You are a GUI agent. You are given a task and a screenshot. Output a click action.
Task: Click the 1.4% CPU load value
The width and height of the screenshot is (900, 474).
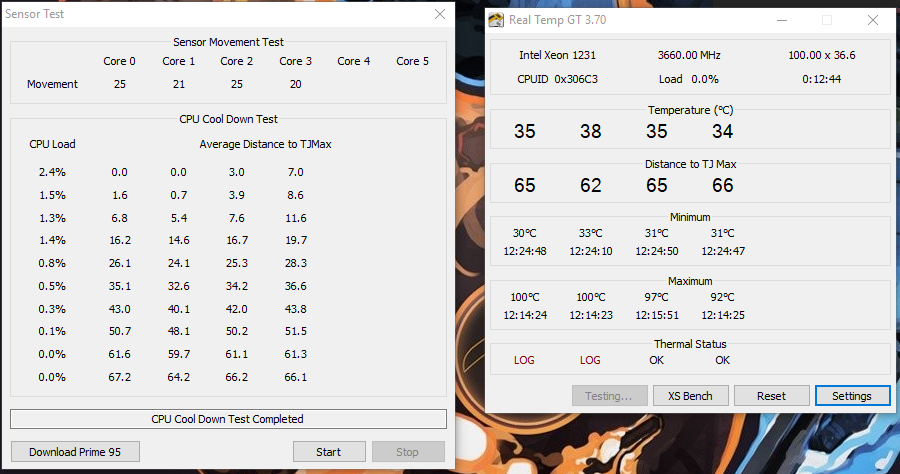coord(52,240)
